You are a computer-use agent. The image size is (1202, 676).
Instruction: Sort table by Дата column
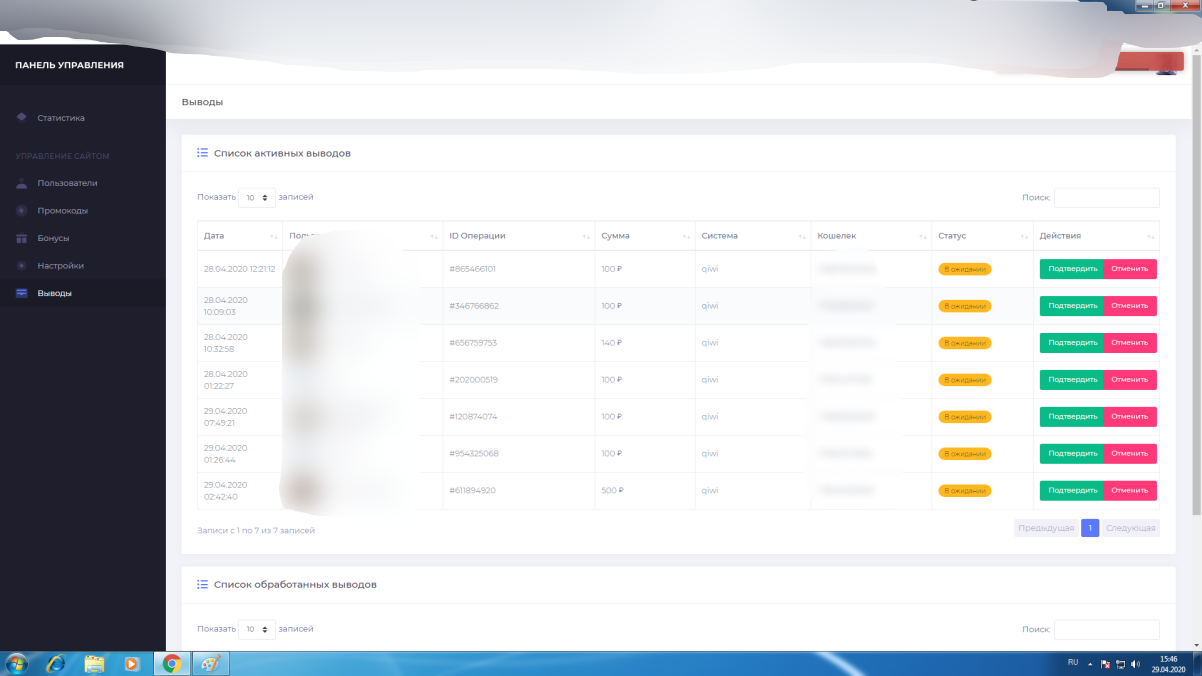click(x=240, y=236)
